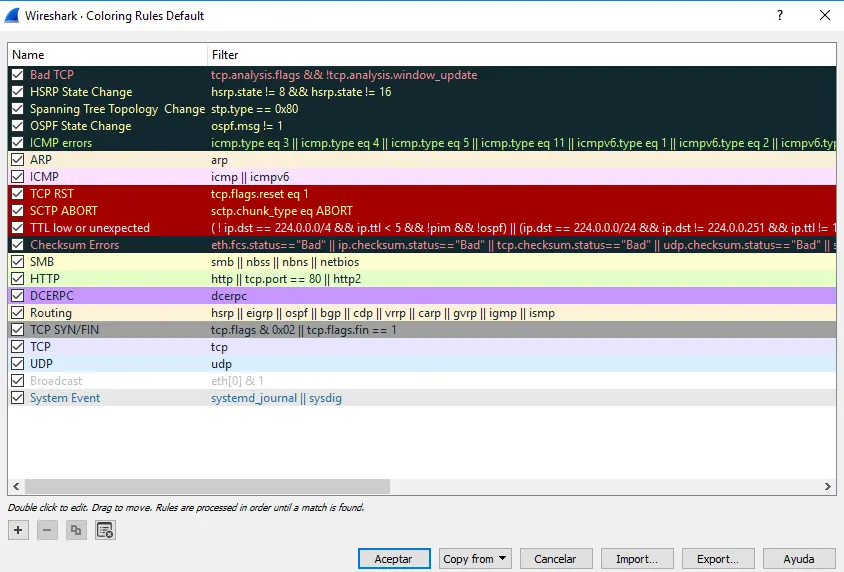Click filter 'smb || nbss || nbns || netbios'
This screenshot has width=844, height=572.
click(x=285, y=262)
